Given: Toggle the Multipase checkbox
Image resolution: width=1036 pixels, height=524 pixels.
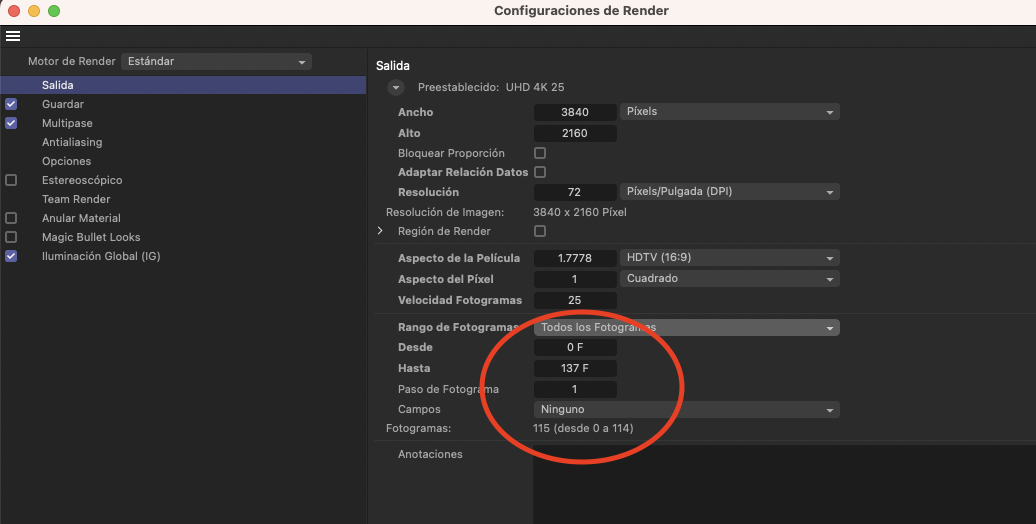Looking at the screenshot, I should [x=11, y=123].
